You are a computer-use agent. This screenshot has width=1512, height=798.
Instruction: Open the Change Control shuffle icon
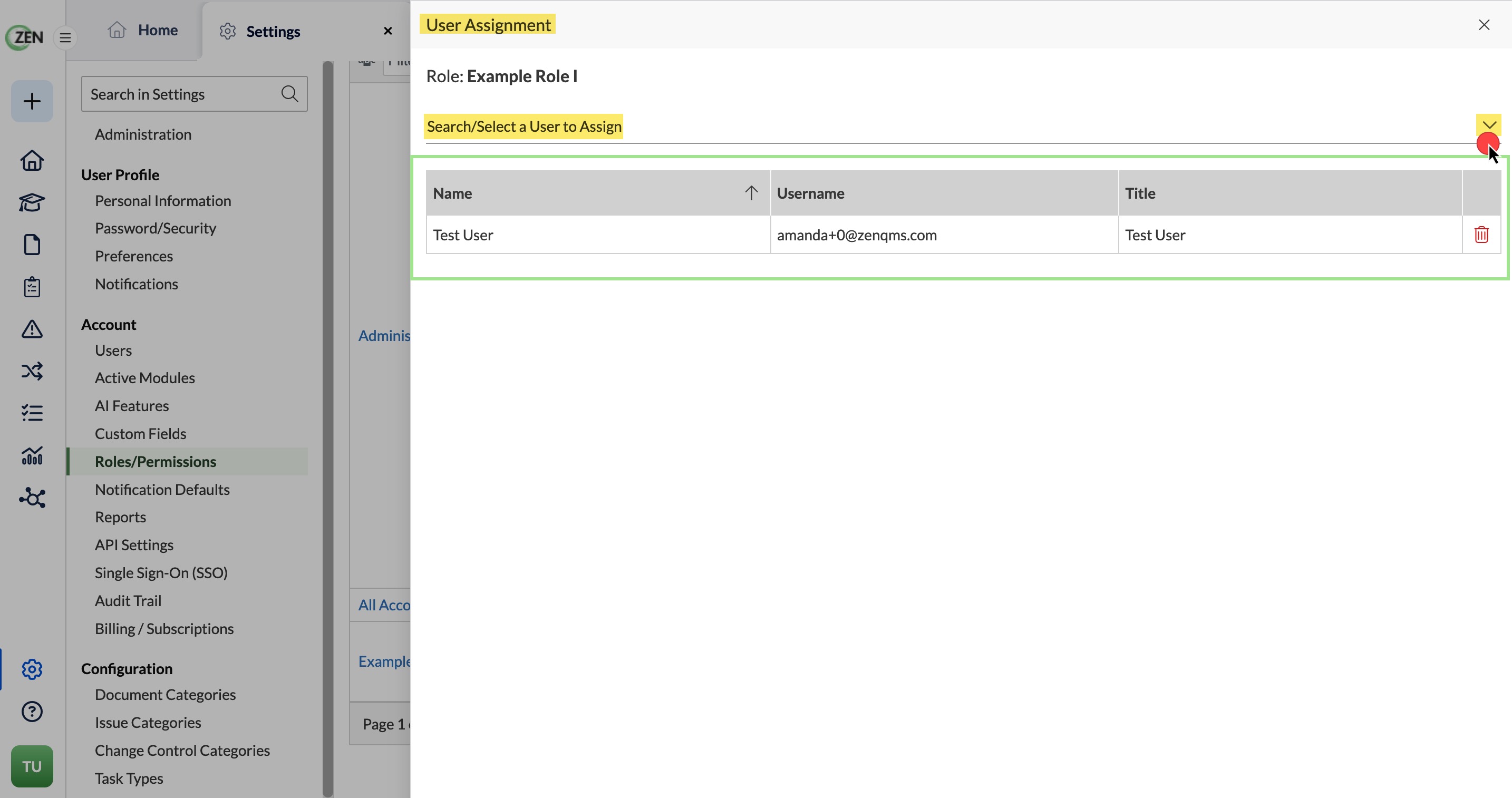click(x=32, y=372)
